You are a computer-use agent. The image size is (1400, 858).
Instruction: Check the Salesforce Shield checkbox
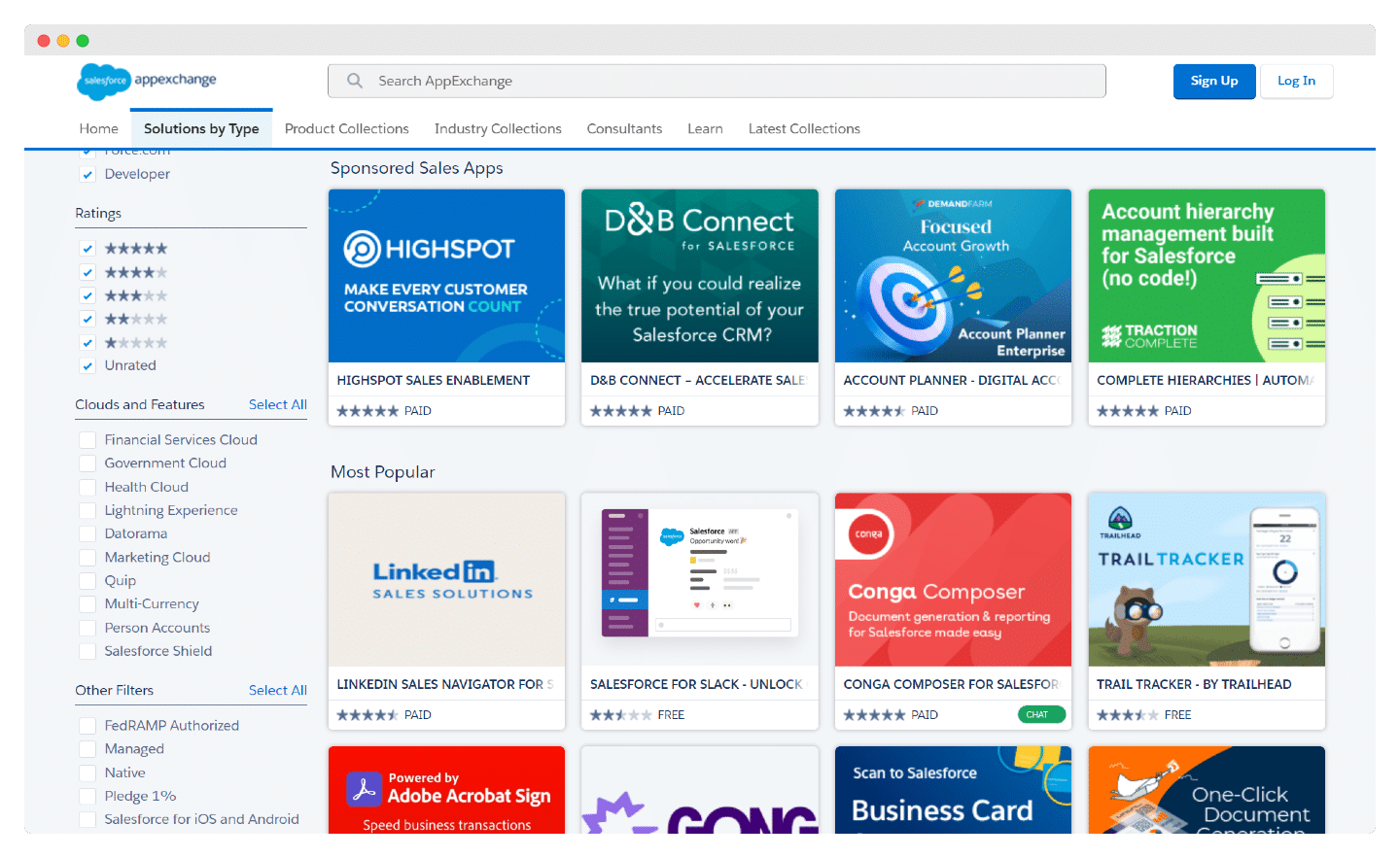click(x=87, y=651)
